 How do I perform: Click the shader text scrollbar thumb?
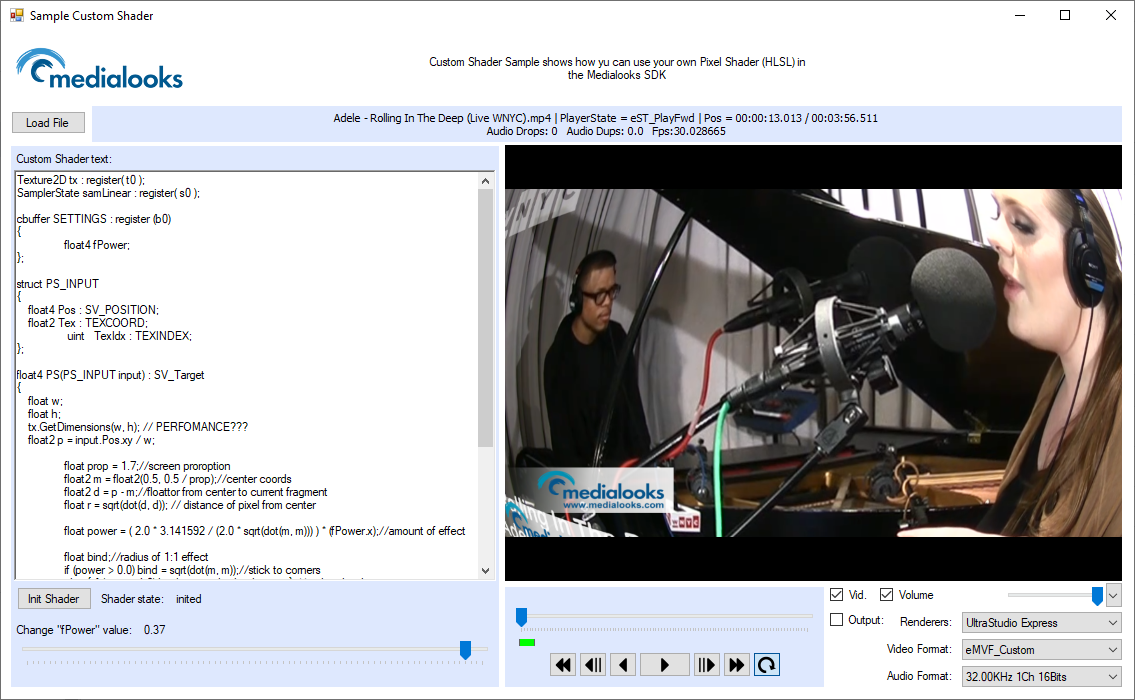pos(485,318)
